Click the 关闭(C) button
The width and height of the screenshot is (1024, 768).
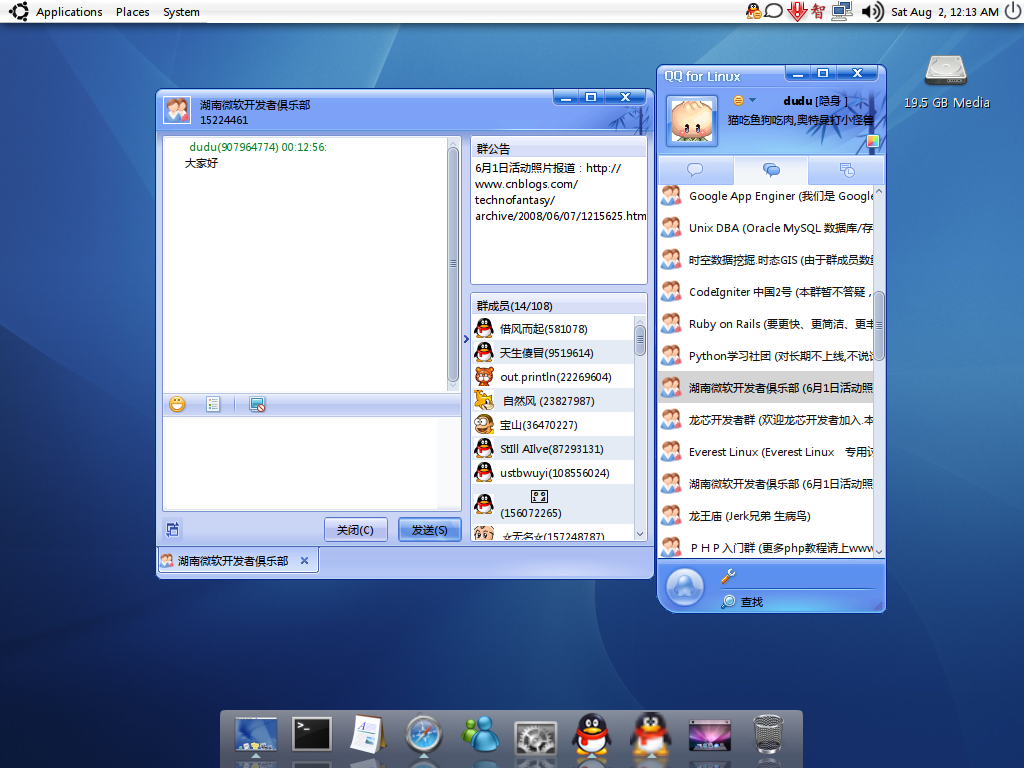(355, 530)
